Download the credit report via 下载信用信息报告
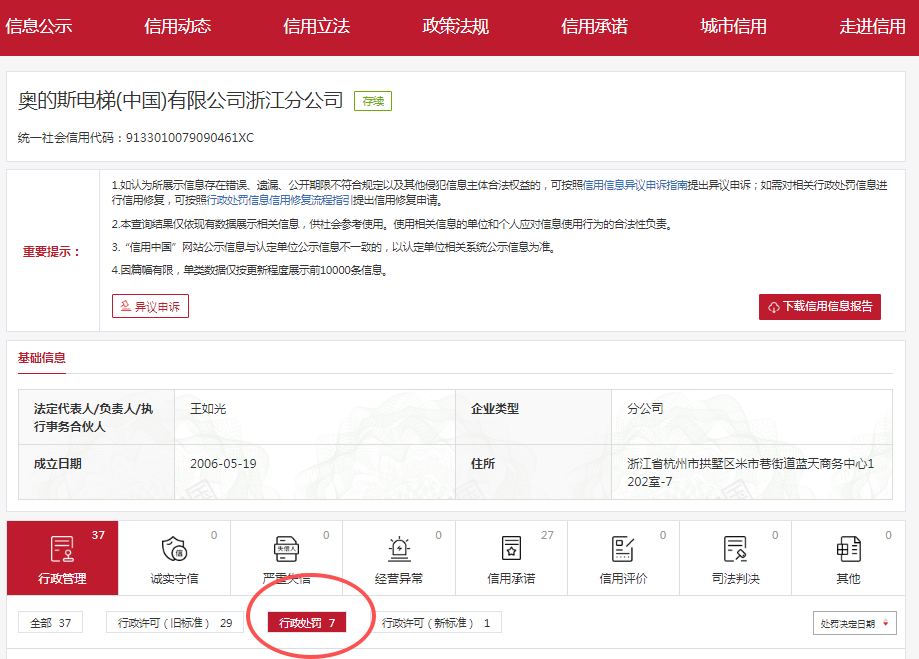 tap(819, 307)
